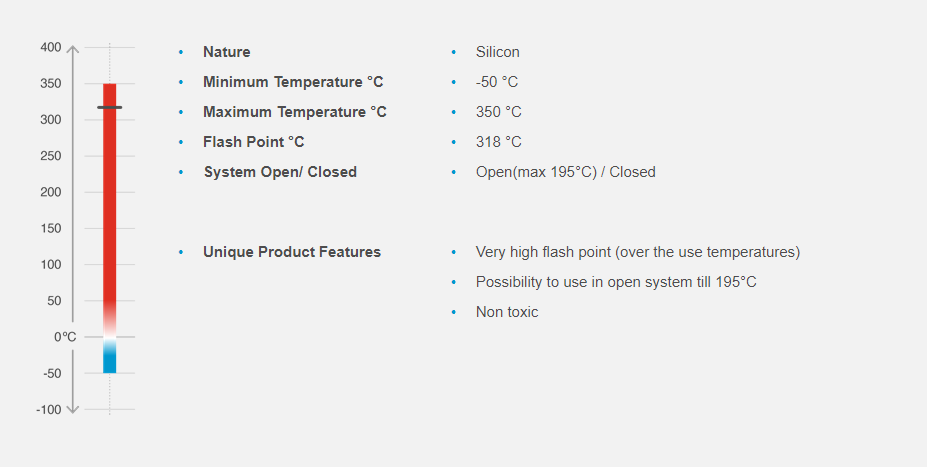Click the down arrow below temperature scale
Image resolution: width=927 pixels, height=467 pixels.
pos(72,409)
